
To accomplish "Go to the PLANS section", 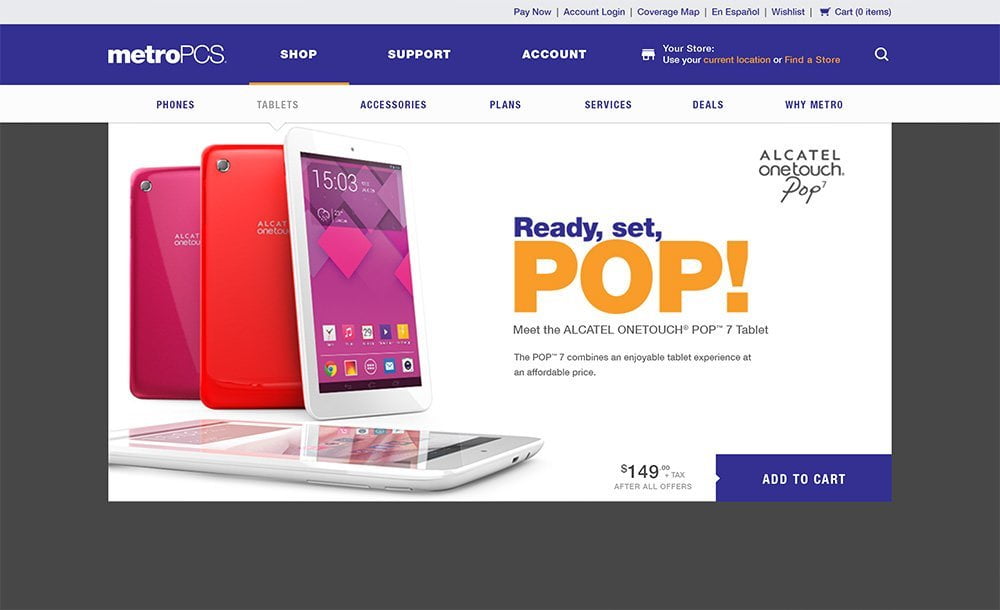I will (505, 105).
